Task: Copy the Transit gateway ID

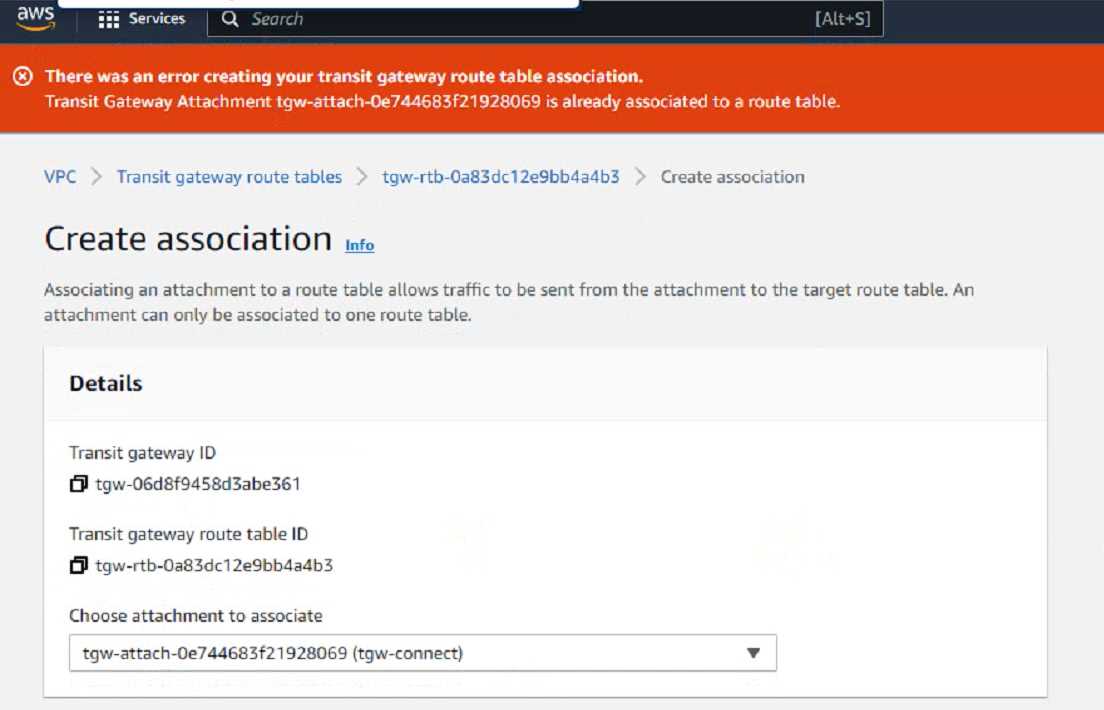Action: click(x=79, y=484)
